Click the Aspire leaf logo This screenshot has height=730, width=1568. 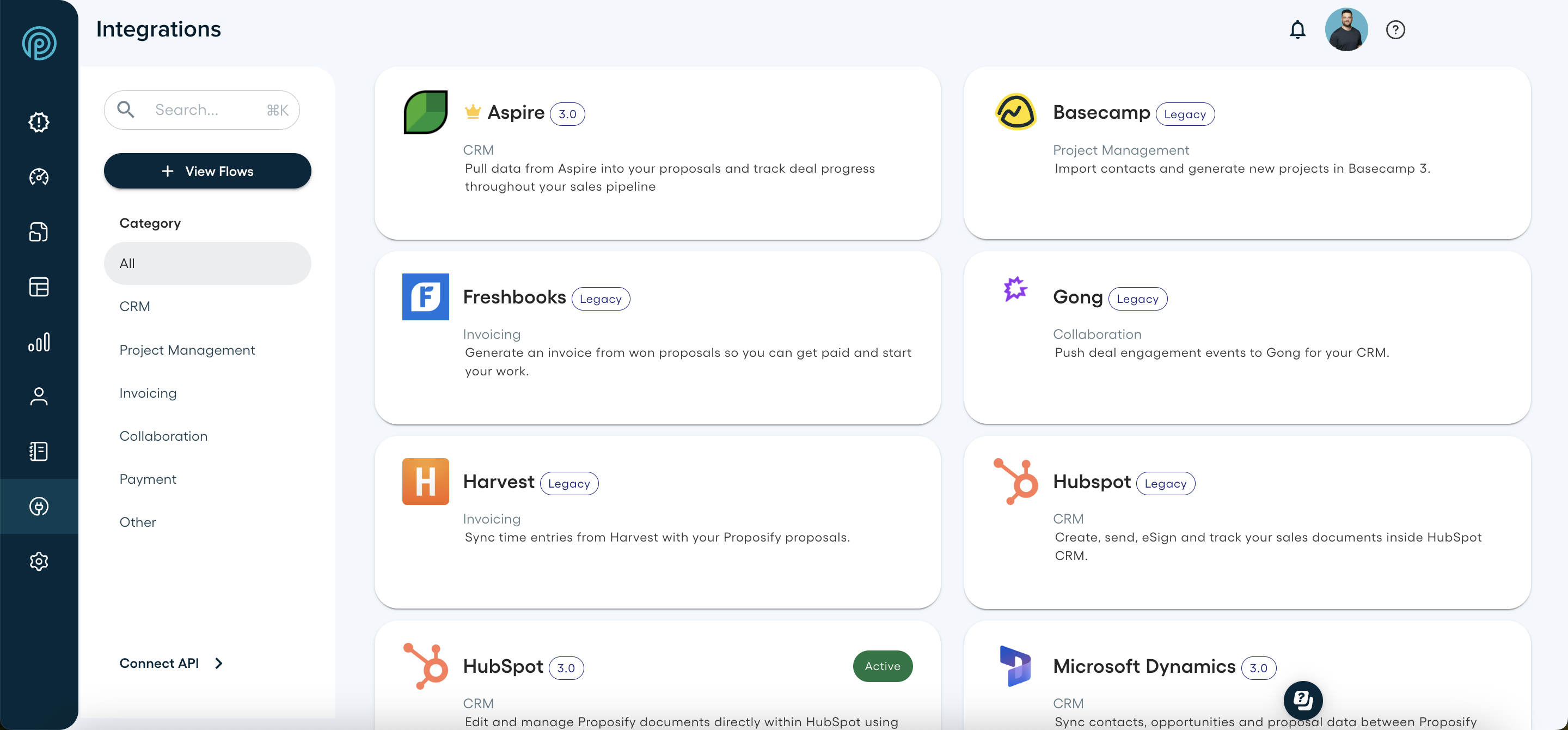click(425, 112)
